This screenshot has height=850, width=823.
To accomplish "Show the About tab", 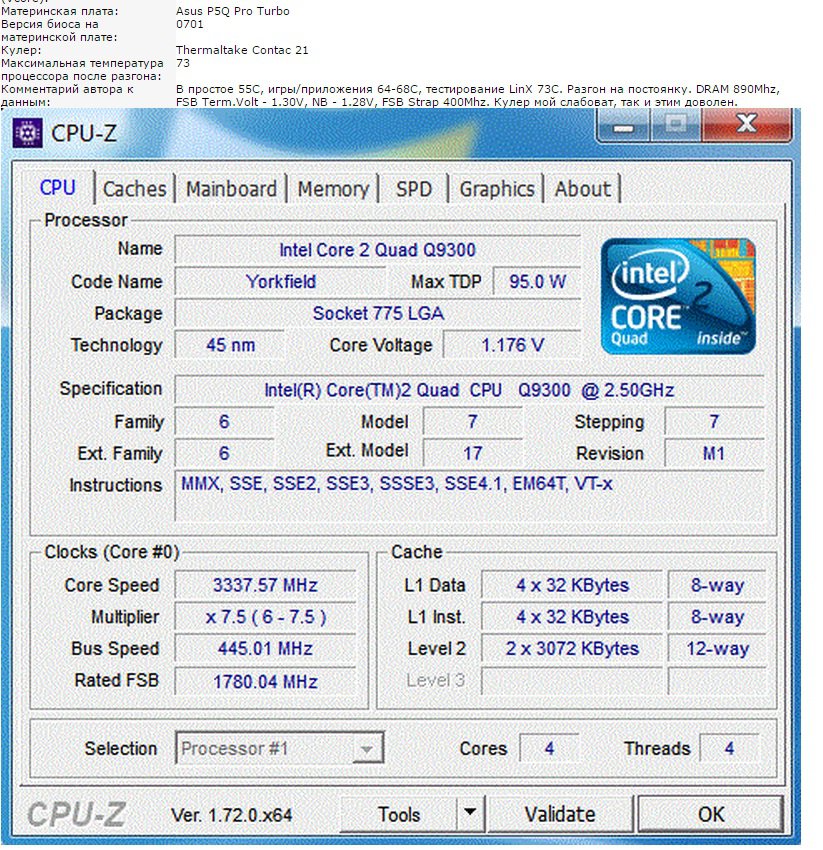I will tap(582, 189).
